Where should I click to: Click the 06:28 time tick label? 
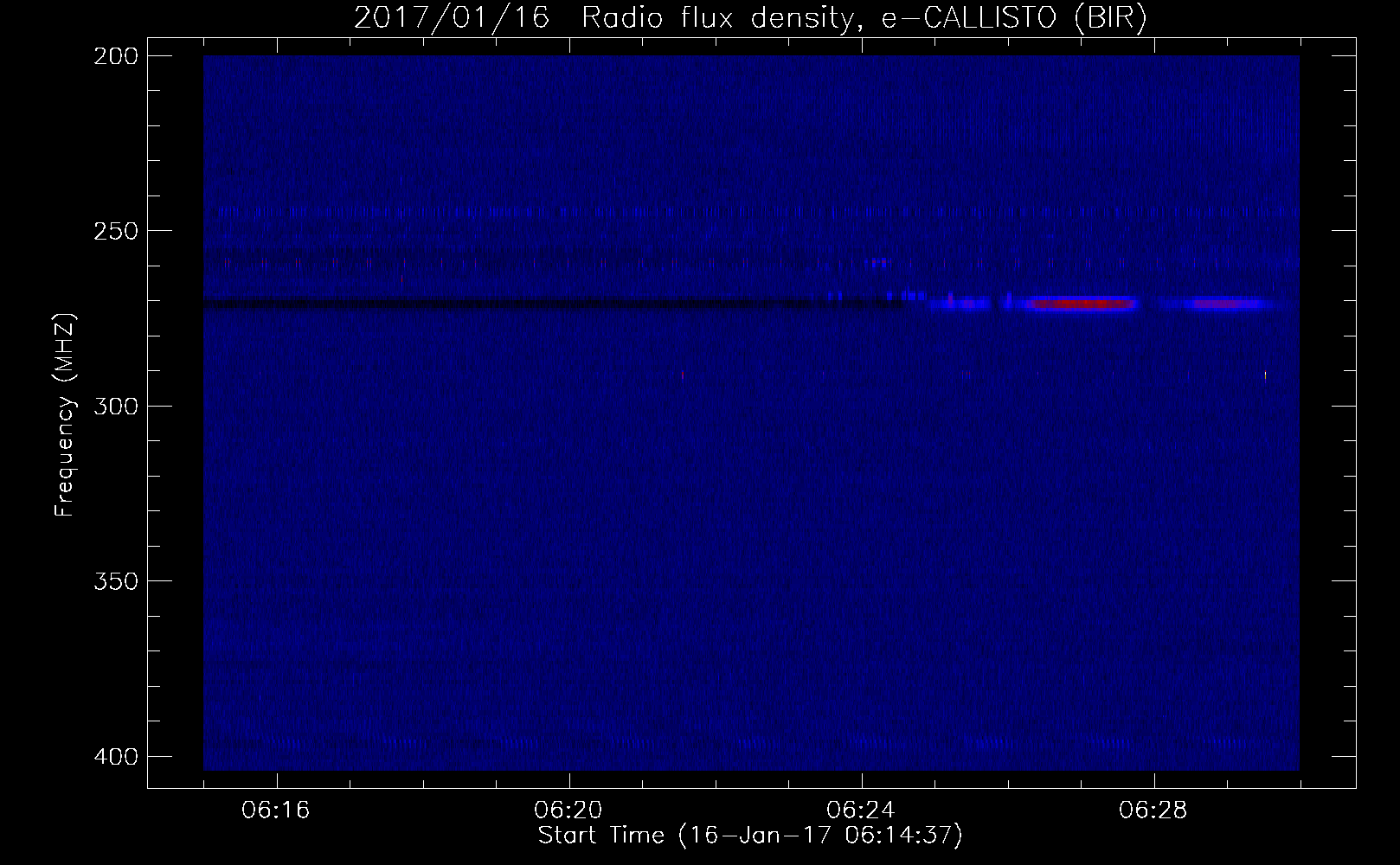pyautogui.click(x=1154, y=811)
